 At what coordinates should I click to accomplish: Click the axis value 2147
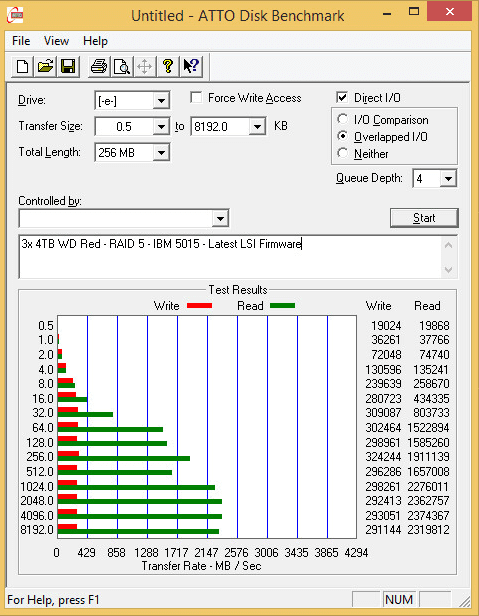tap(206, 553)
